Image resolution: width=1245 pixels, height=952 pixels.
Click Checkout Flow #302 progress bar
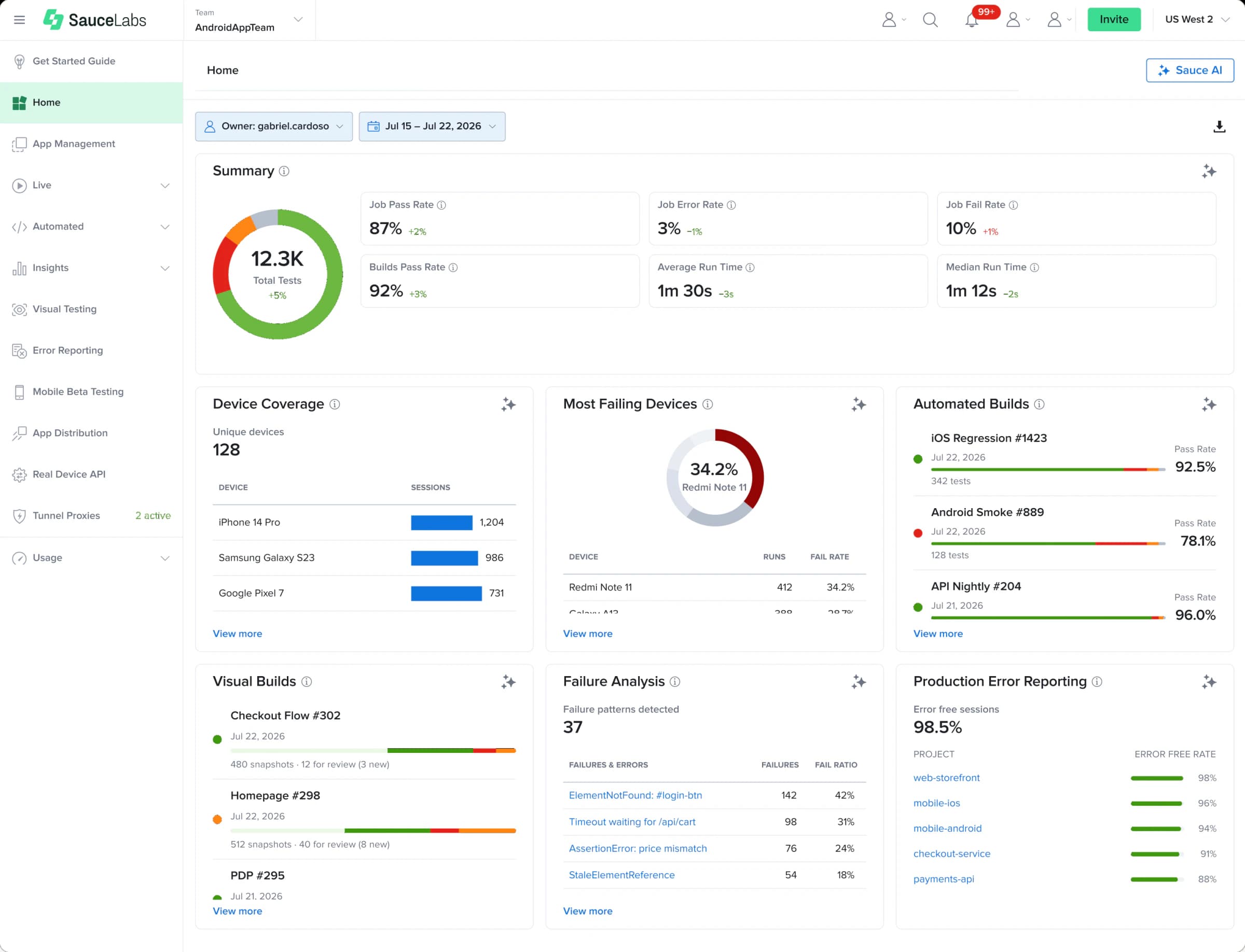click(x=373, y=751)
